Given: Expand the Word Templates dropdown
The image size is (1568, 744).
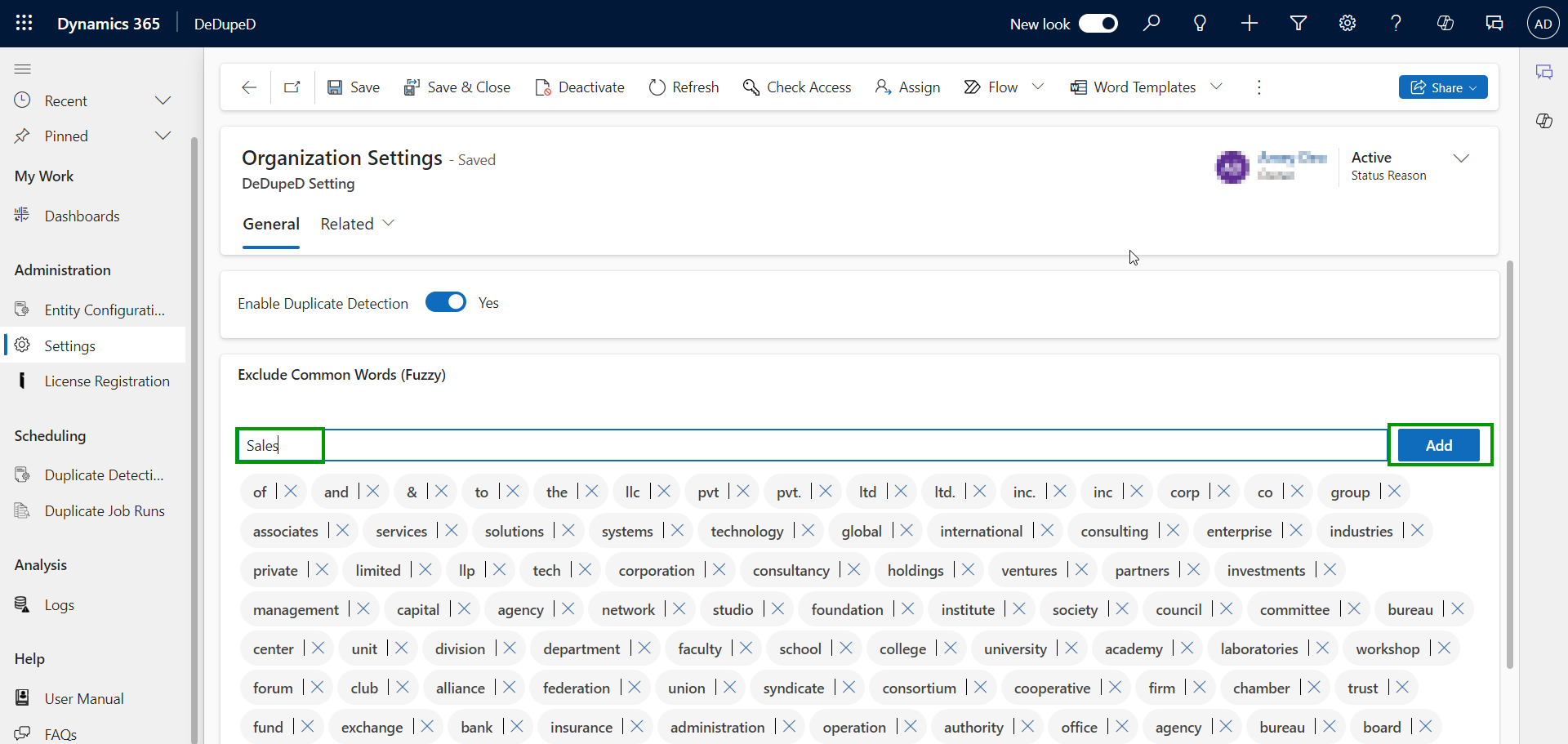Looking at the screenshot, I should coord(1216,87).
